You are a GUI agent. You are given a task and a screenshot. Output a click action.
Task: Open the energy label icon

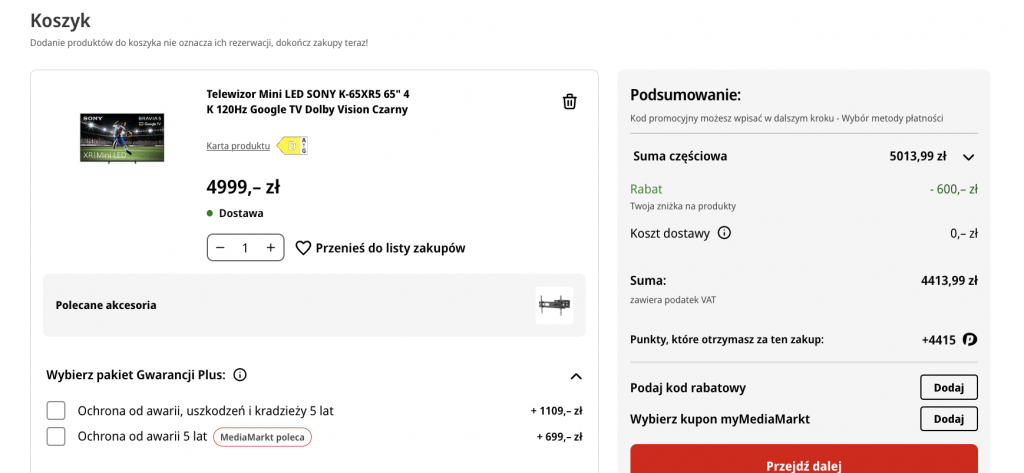(292, 146)
